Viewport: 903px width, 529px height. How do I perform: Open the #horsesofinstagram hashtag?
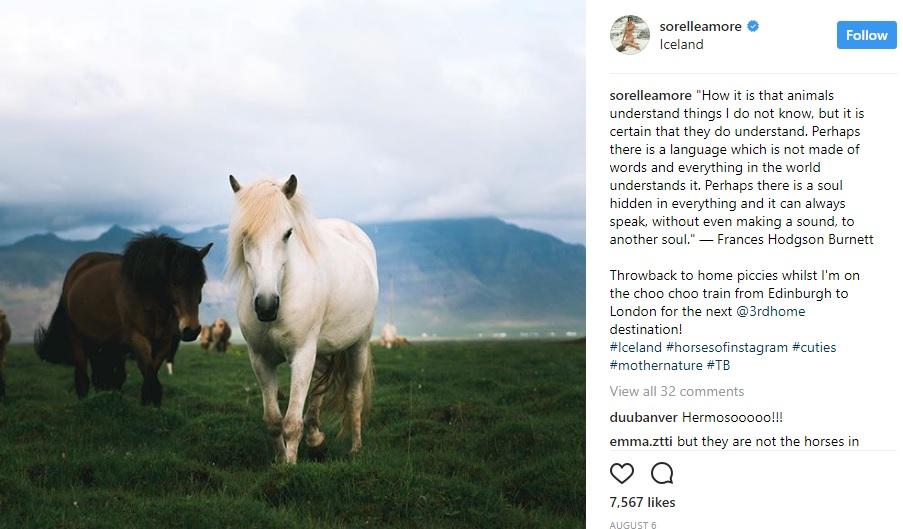pyautogui.click(x=727, y=347)
